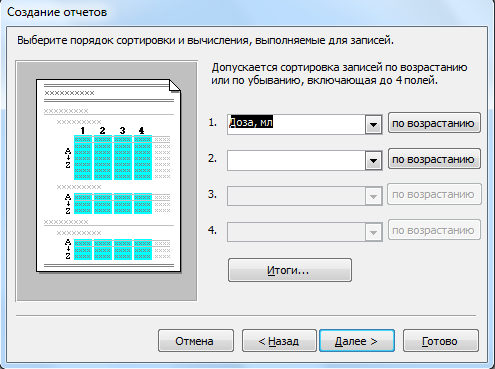Toggle sort order button for field 2
The image size is (495, 369).
point(434,159)
